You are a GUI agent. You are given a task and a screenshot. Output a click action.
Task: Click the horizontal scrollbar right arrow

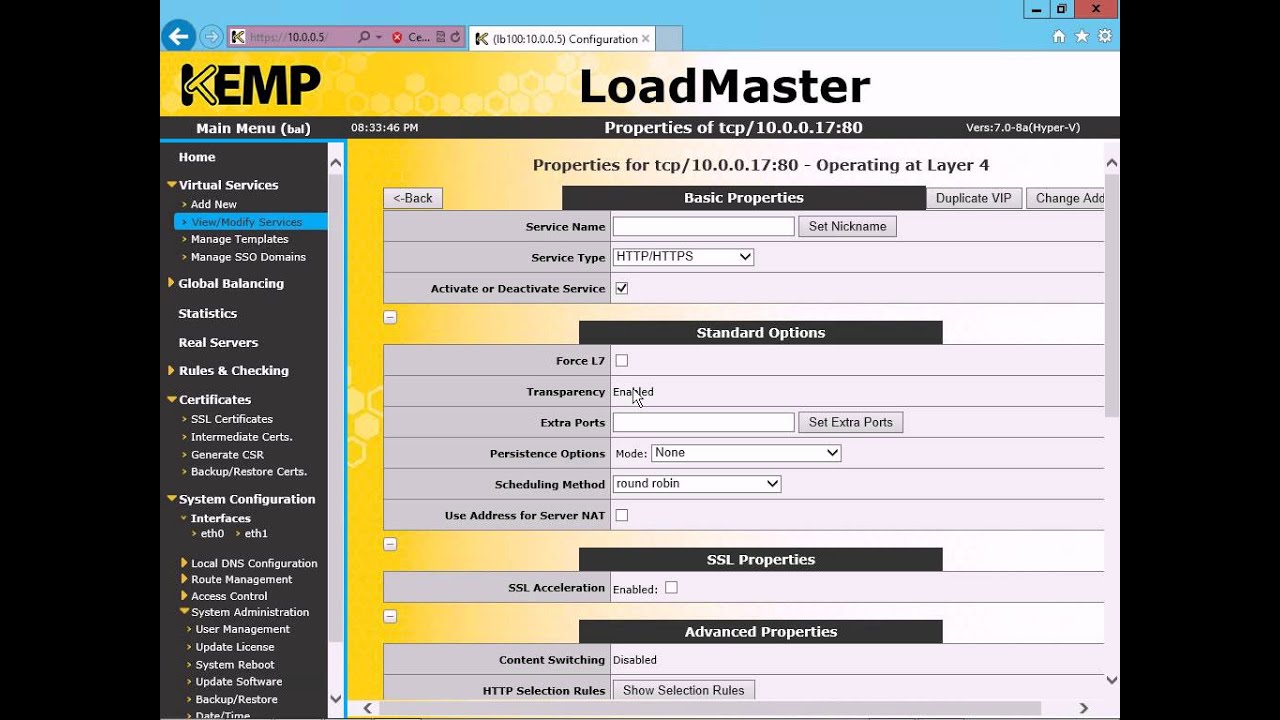point(1083,708)
